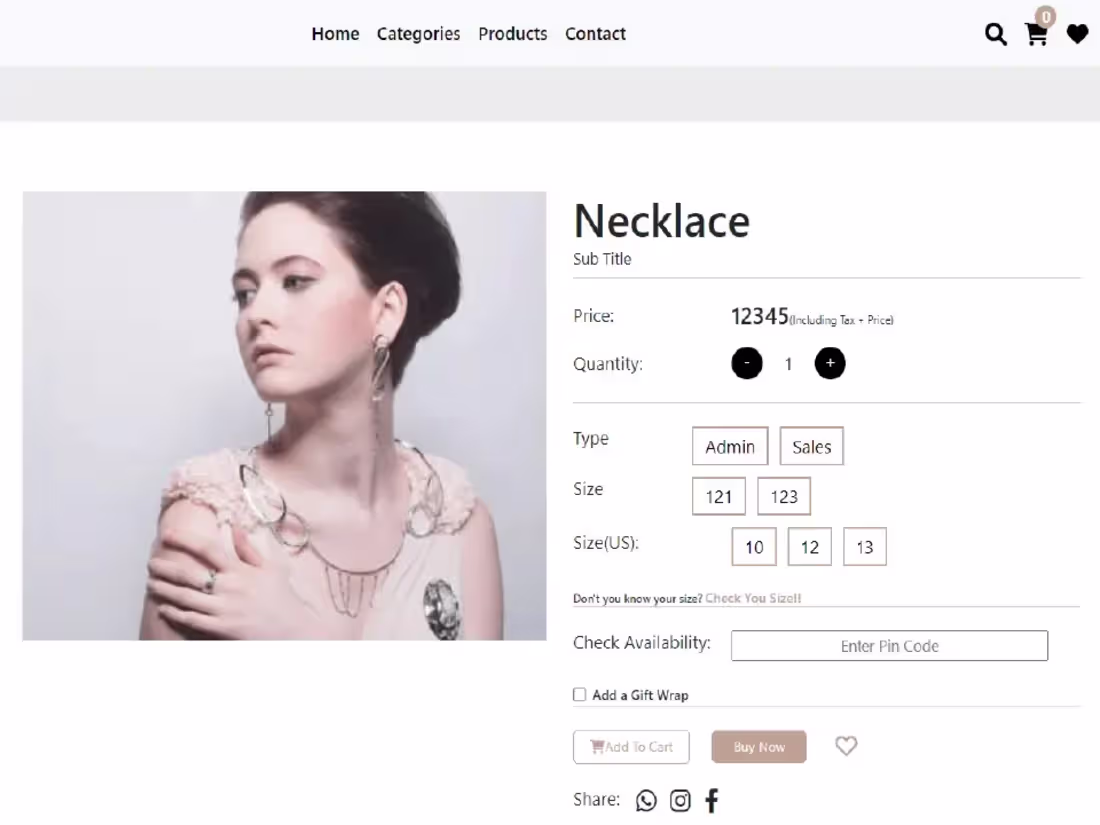The image size is (1100, 825).
Task: Click the Buy Now button
Action: pyautogui.click(x=758, y=746)
